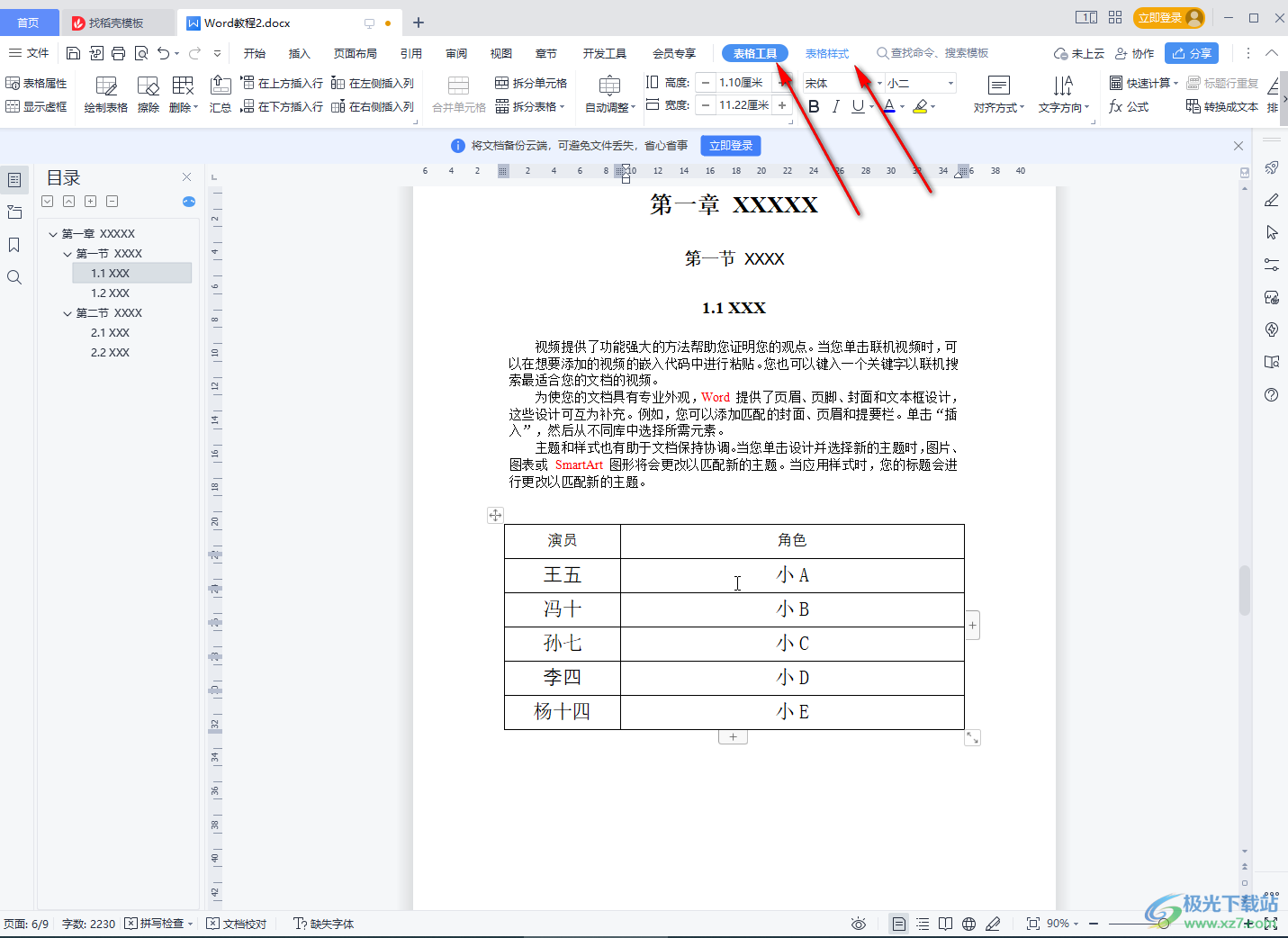
Task: Open the font size 小二 dropdown
Action: 950,83
